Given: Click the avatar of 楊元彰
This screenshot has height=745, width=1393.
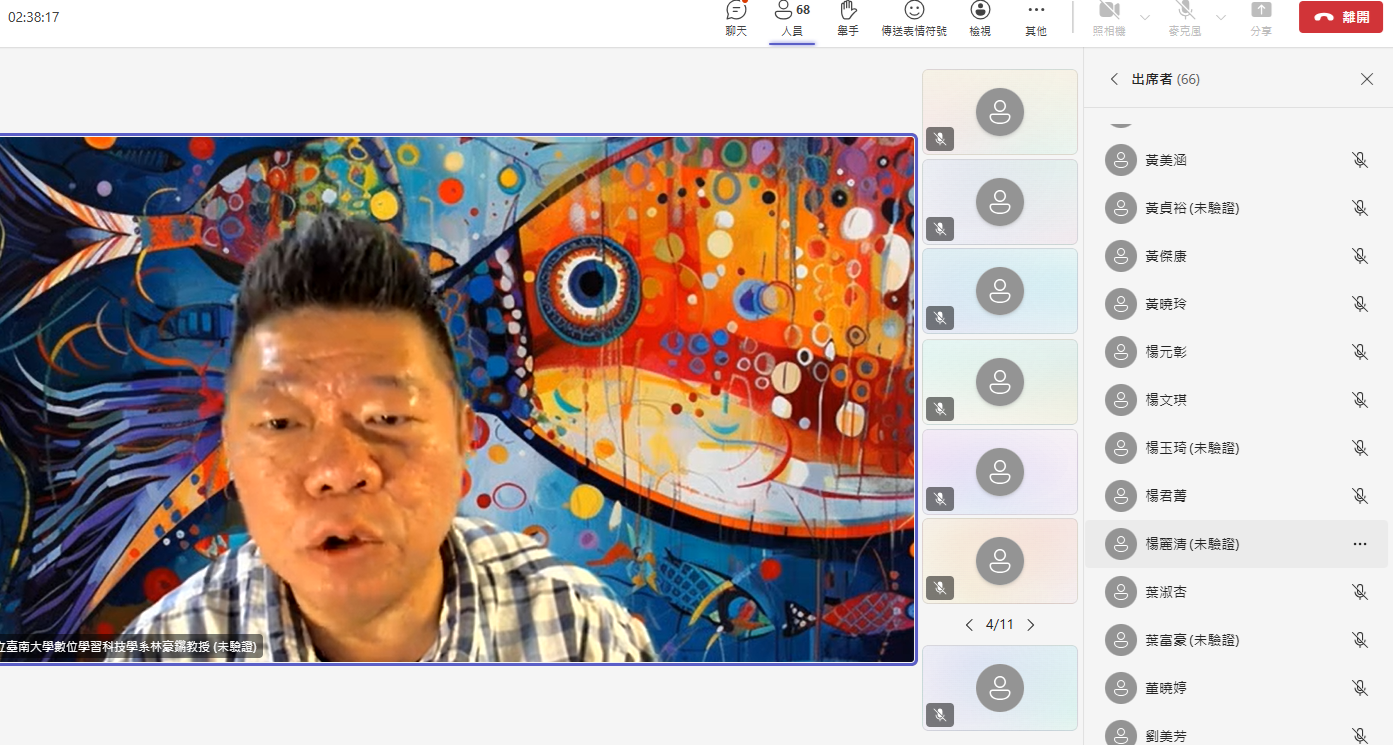Looking at the screenshot, I should pos(1121,352).
